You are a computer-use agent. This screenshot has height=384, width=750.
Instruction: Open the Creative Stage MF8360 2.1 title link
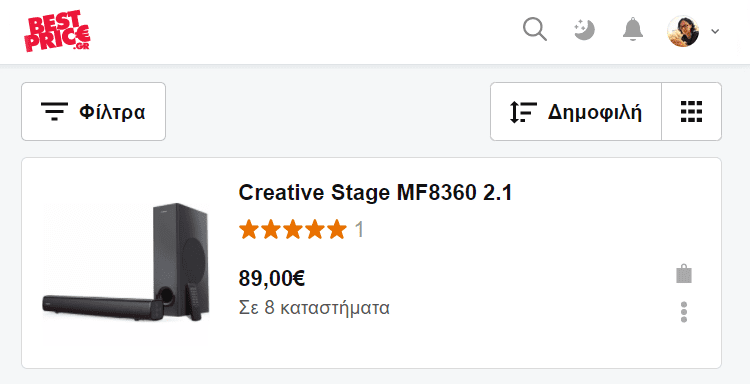(375, 193)
